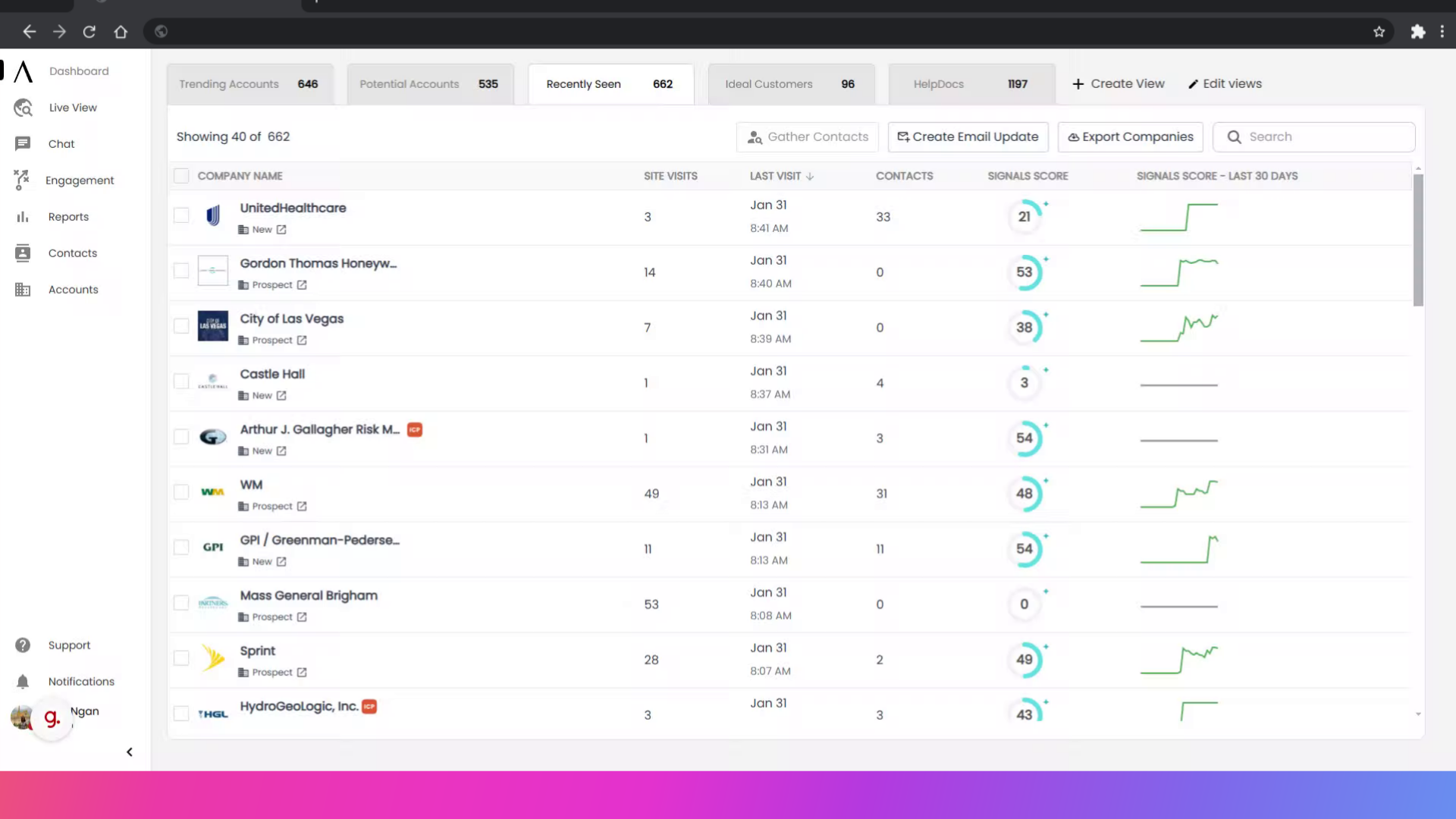Click the Notifications bell icon
Screen dimensions: 1456x819
(23, 681)
